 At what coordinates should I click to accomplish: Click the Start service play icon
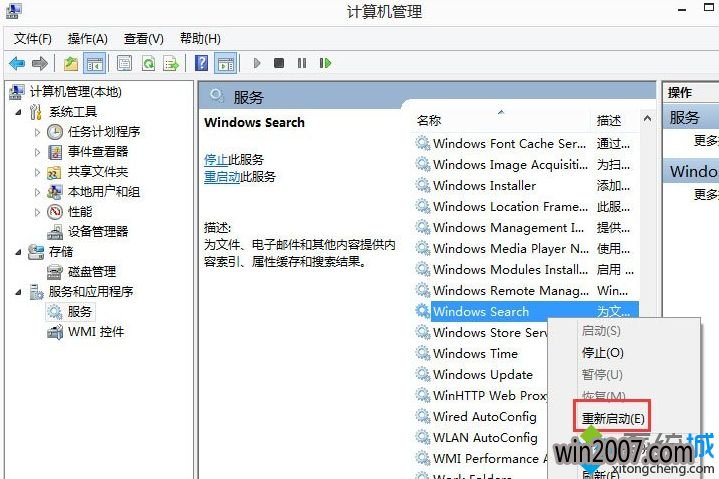(257, 63)
